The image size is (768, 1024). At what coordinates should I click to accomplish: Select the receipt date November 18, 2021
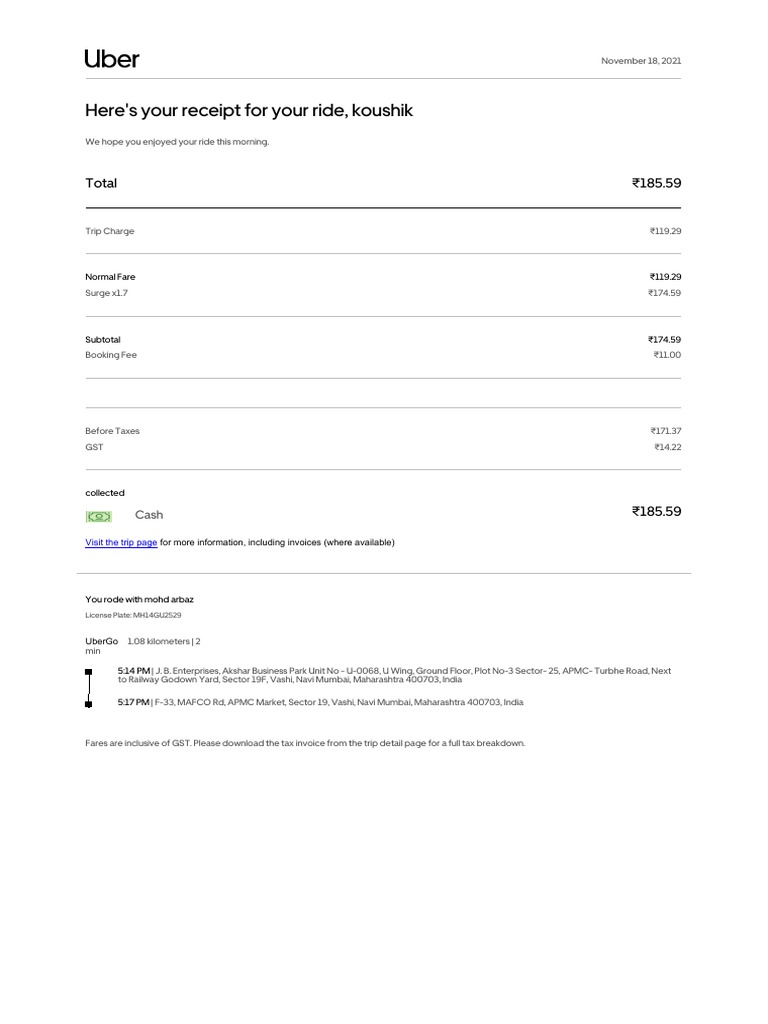tap(641, 61)
